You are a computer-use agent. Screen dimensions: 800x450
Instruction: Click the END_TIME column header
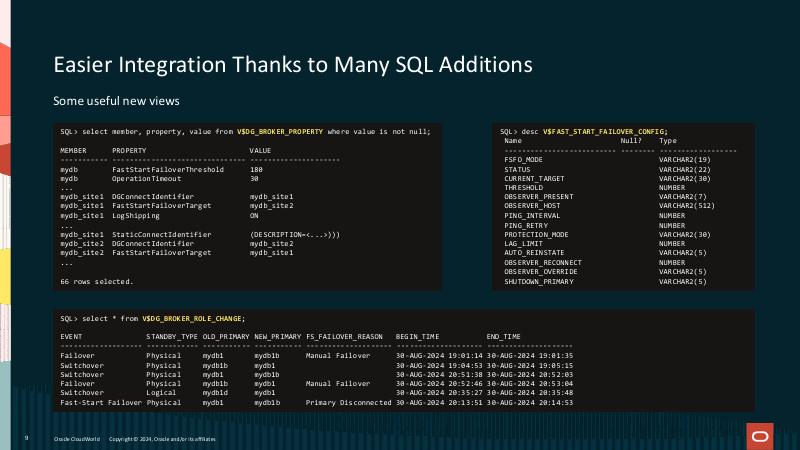coord(504,337)
